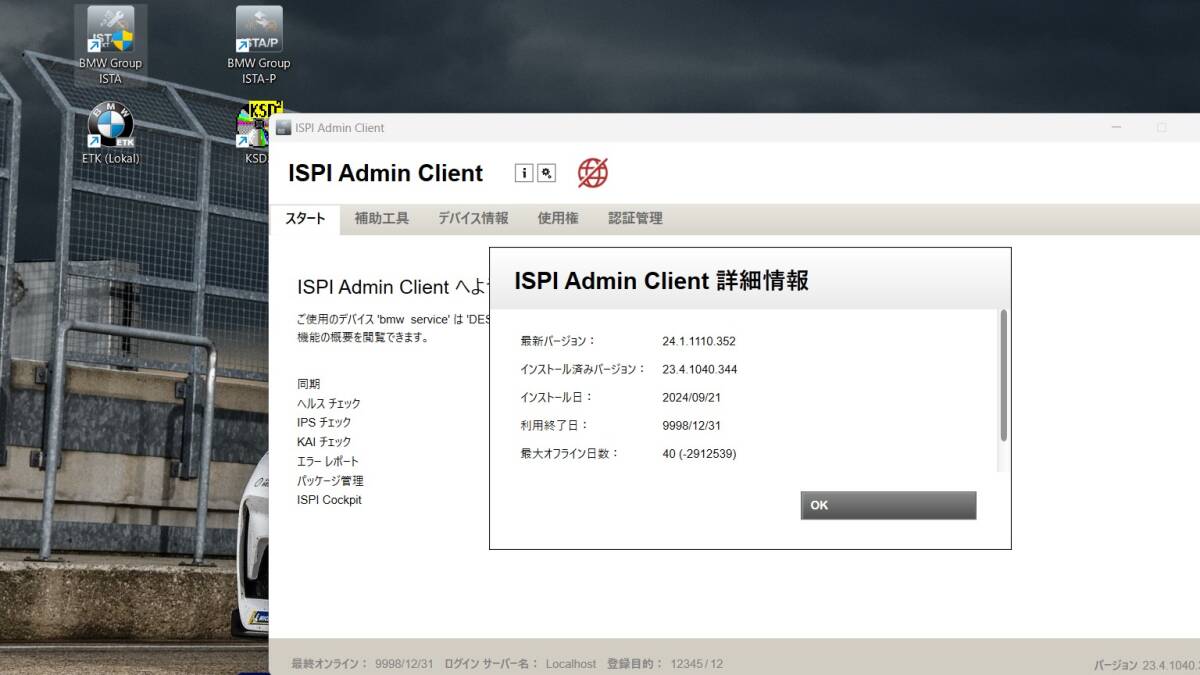Click the インストール済みバージョン label
The height and width of the screenshot is (675, 1200).
point(583,369)
